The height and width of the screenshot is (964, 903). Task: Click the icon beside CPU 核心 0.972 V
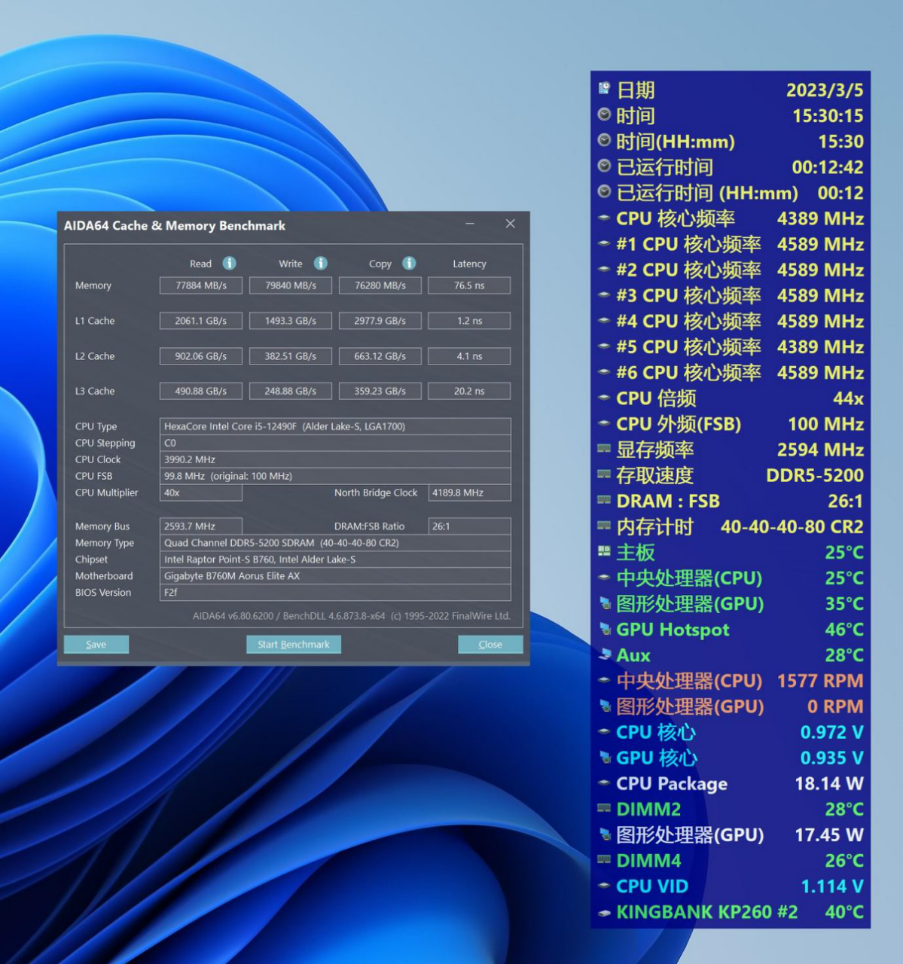point(604,732)
